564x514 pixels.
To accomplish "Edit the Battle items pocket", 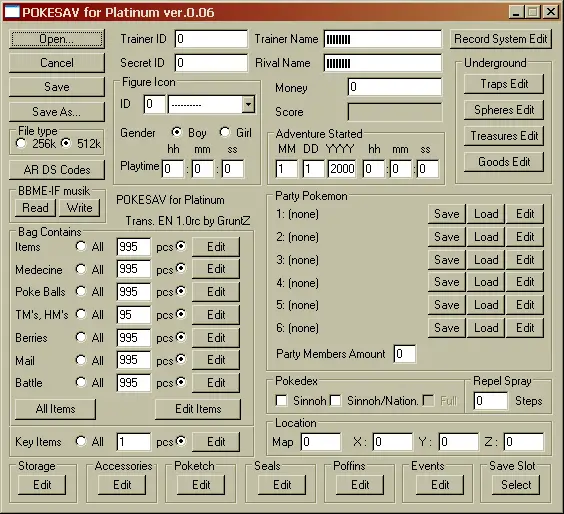I will [216, 383].
